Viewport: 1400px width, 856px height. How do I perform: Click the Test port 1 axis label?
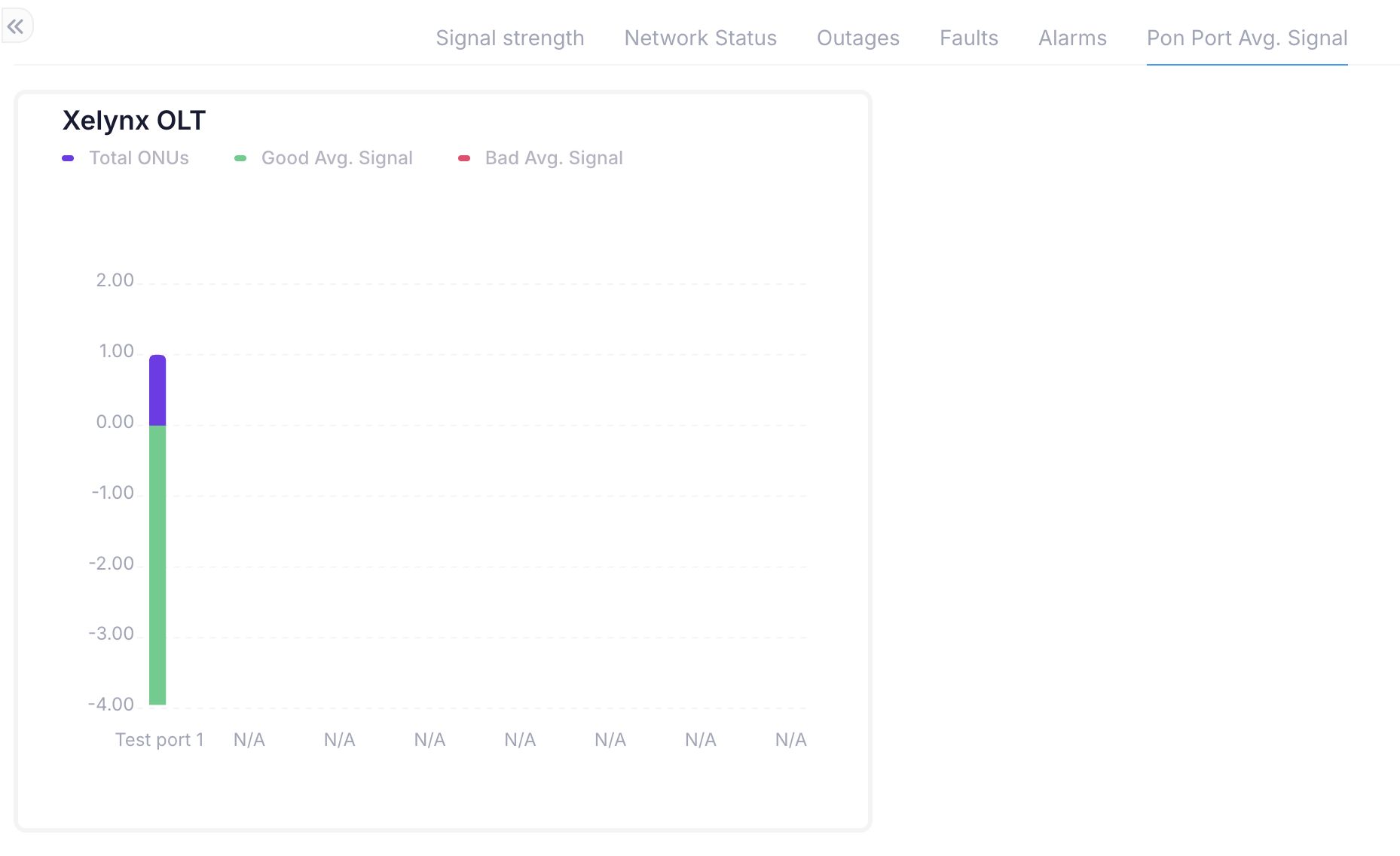pos(159,740)
